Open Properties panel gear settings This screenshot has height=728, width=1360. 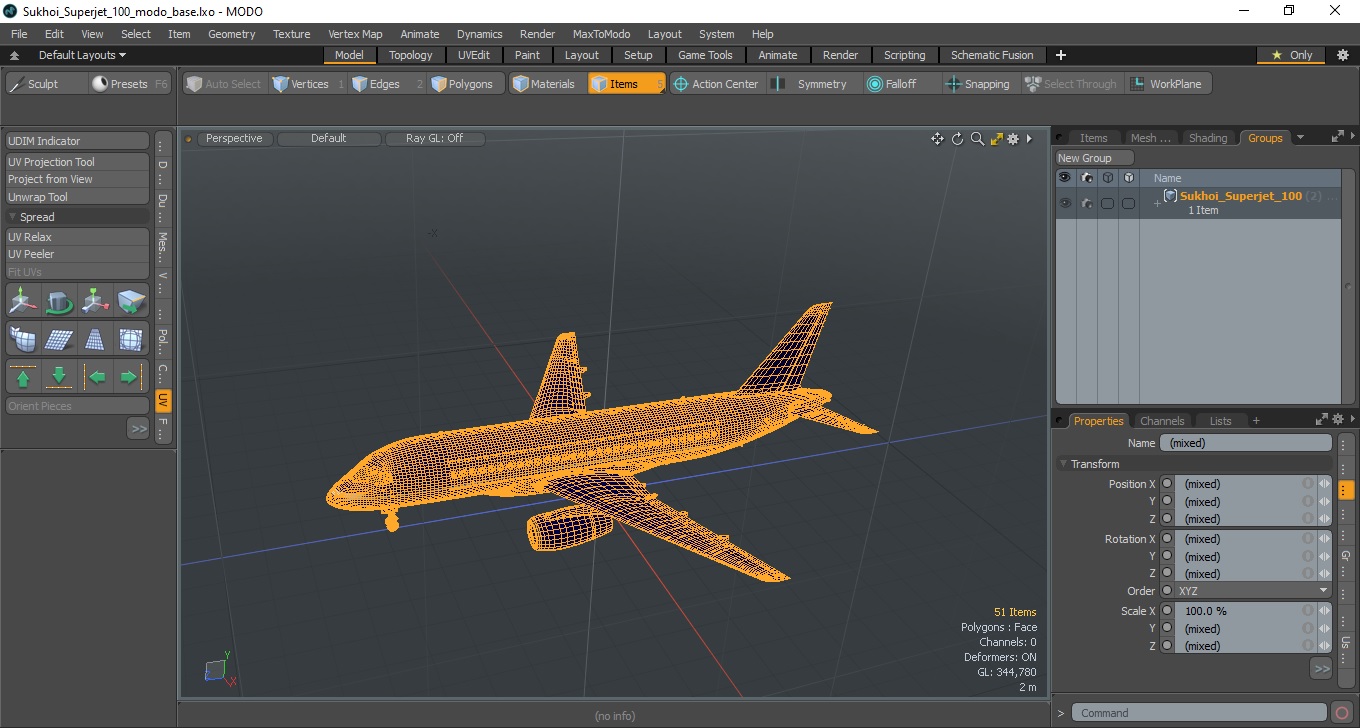(1337, 420)
